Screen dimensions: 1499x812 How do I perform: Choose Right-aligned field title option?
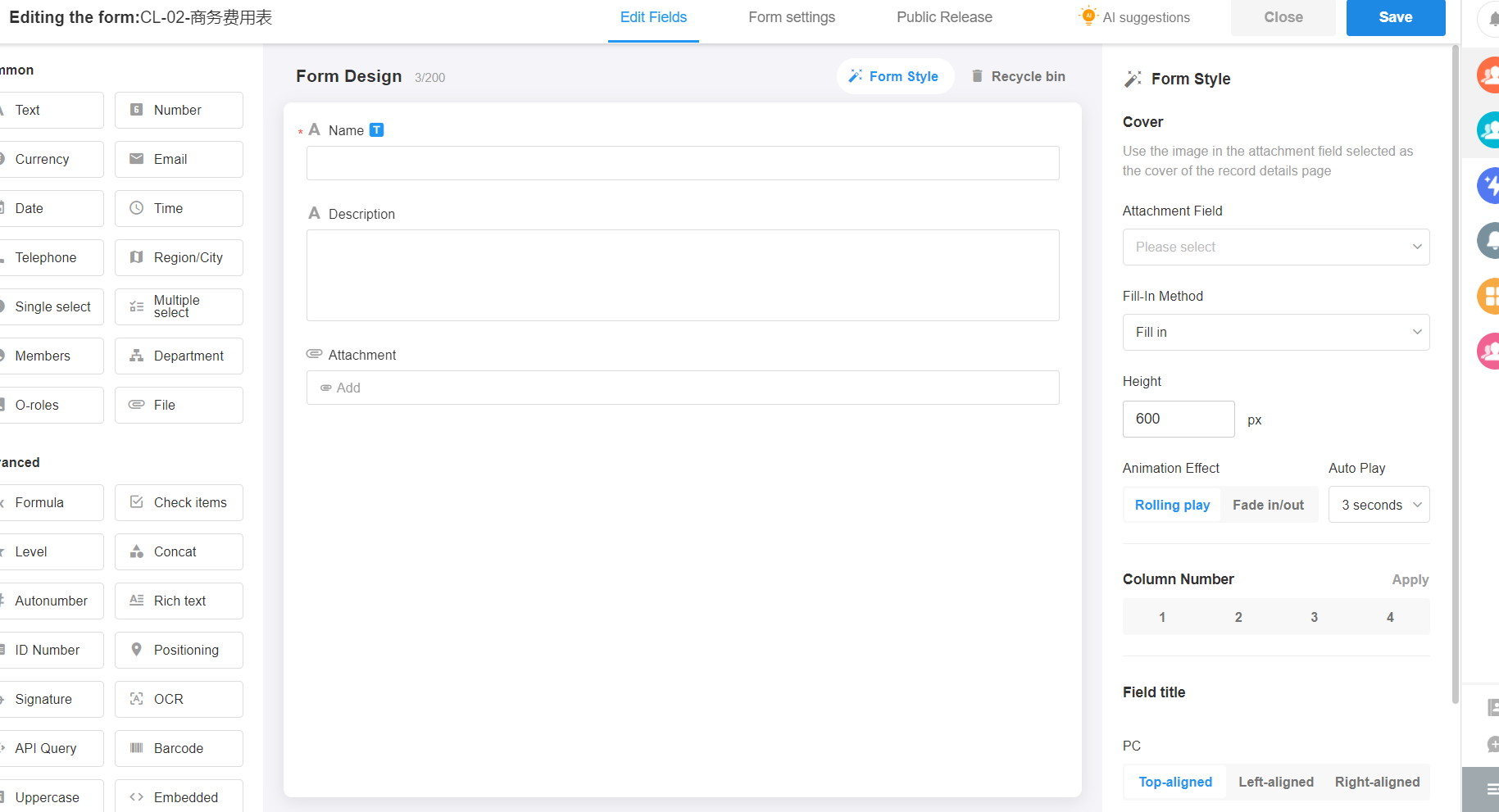[x=1377, y=782]
